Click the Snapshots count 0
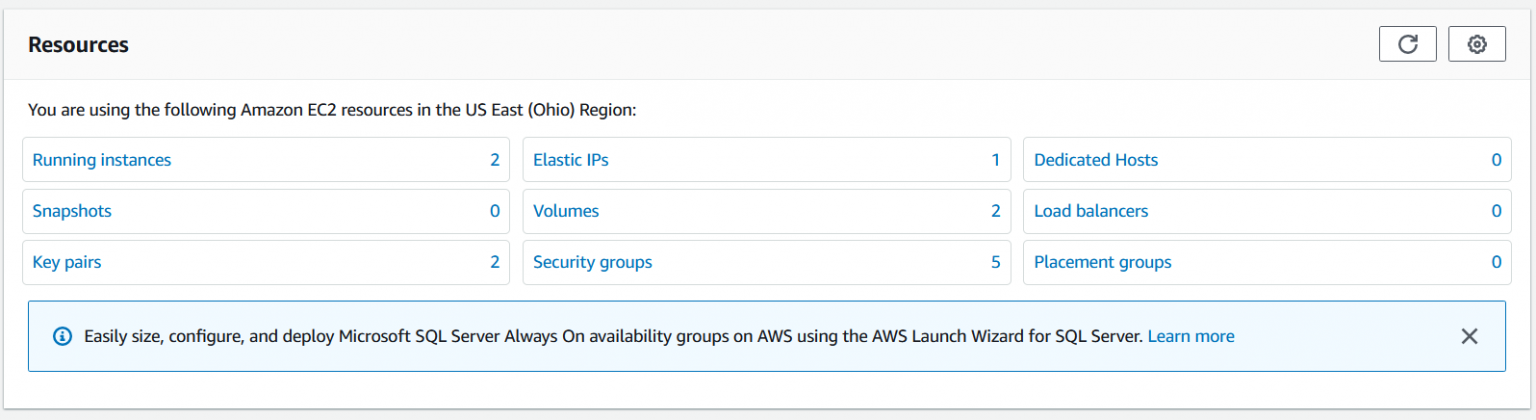The image size is (1536, 420). (x=495, y=211)
